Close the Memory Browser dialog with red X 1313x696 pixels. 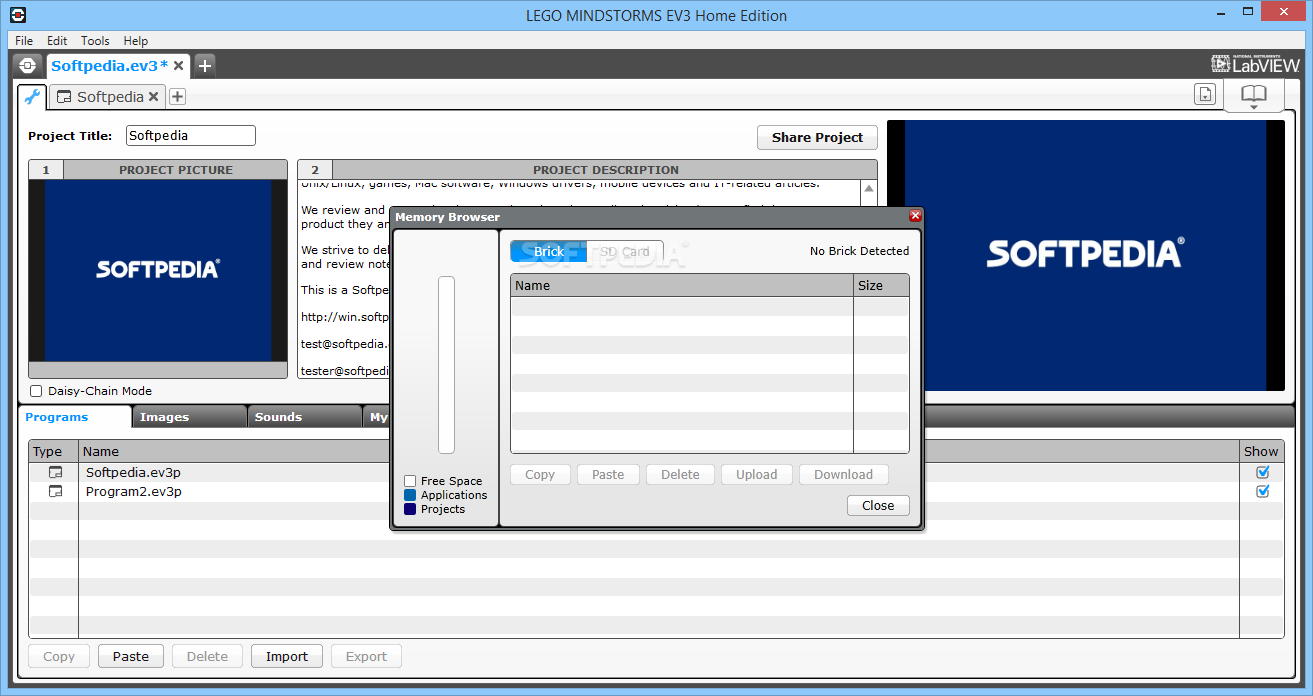pos(915,216)
